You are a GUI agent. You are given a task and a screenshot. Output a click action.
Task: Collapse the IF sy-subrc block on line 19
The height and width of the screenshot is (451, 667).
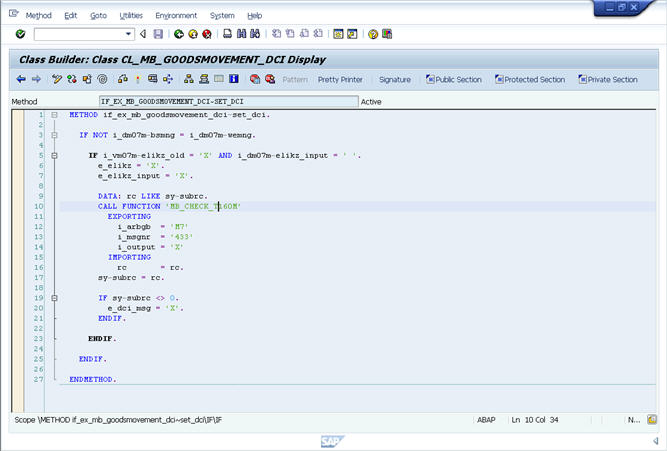54,298
